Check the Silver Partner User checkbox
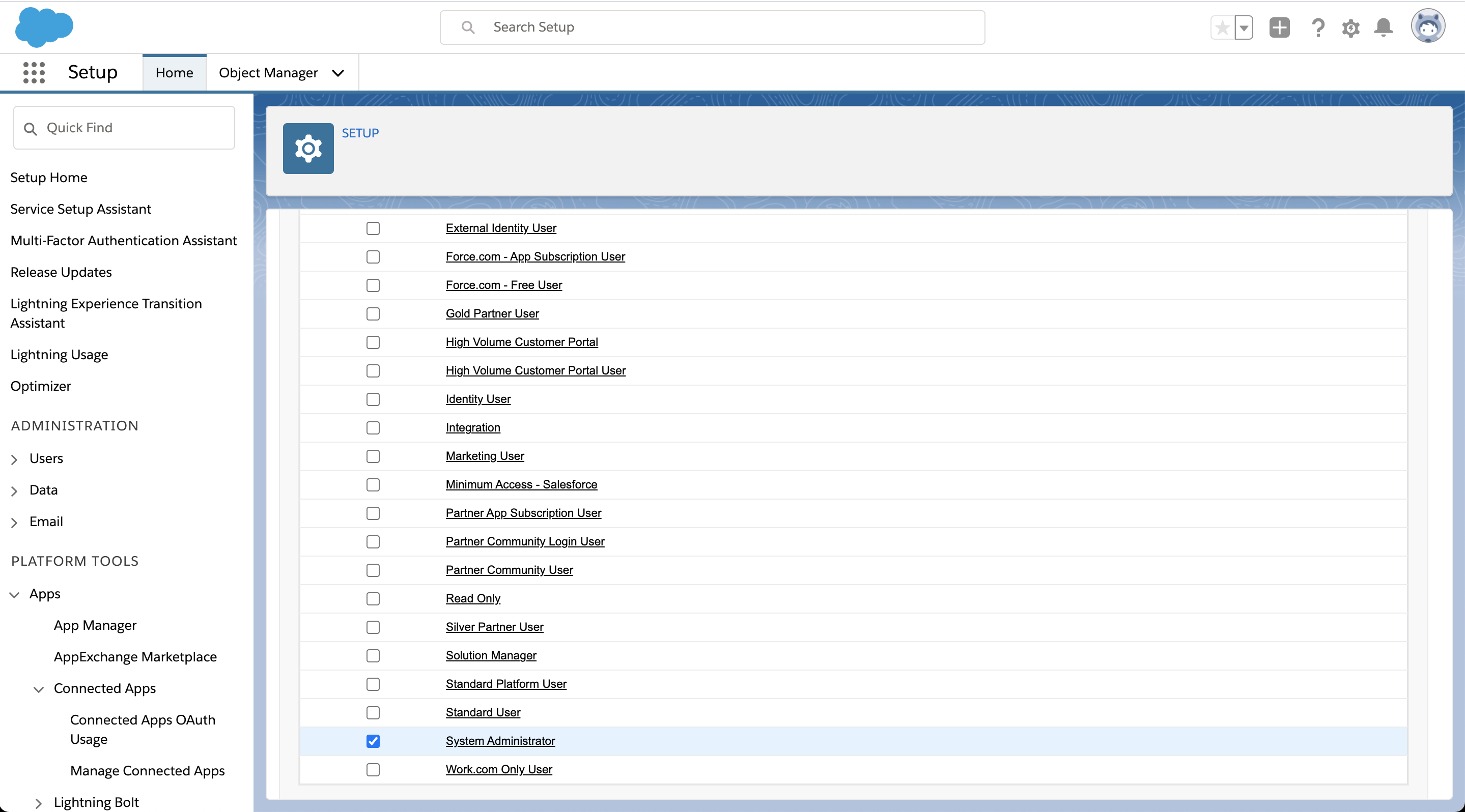 [x=373, y=627]
